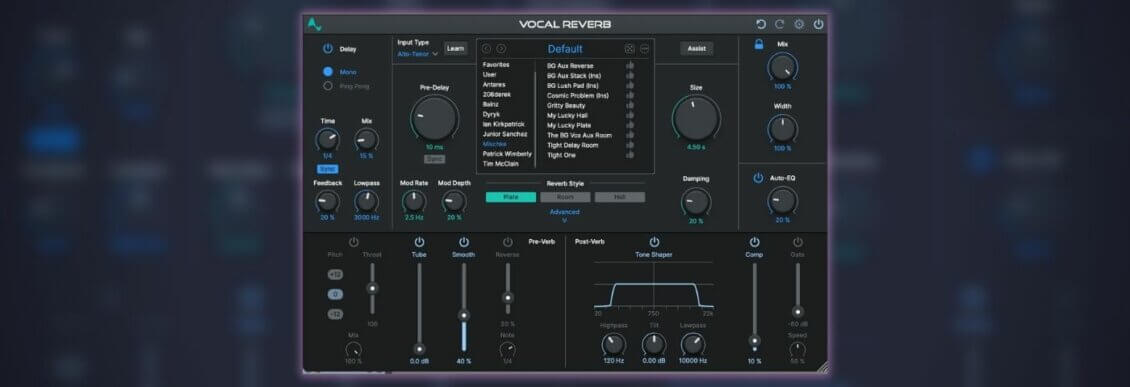Screen dimensions: 1130x387
Task: Toggle the Delay power button
Action: pyautogui.click(x=328, y=49)
